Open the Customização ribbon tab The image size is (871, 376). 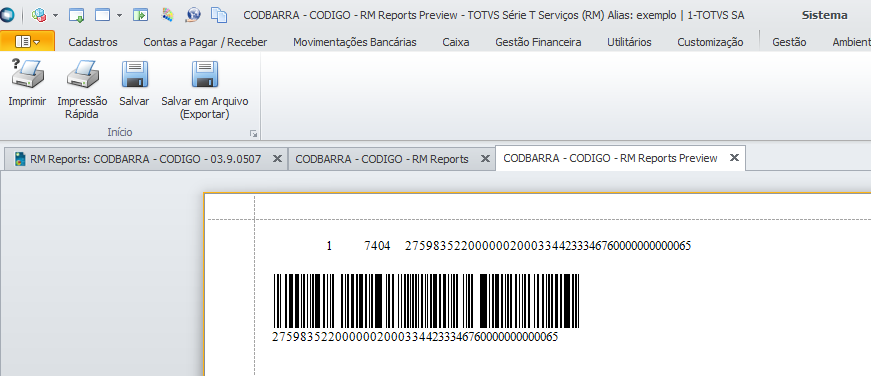point(710,42)
